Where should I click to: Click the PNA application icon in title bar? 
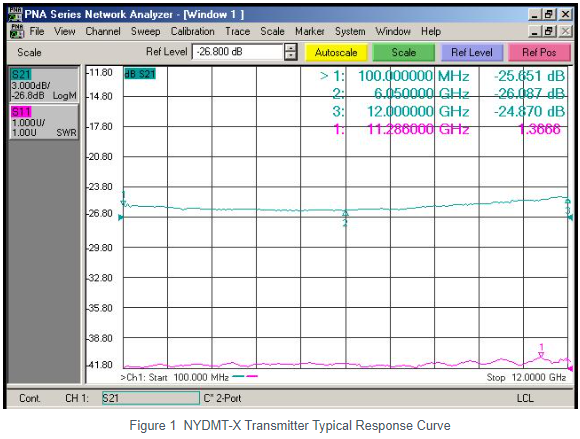tap(15, 14)
